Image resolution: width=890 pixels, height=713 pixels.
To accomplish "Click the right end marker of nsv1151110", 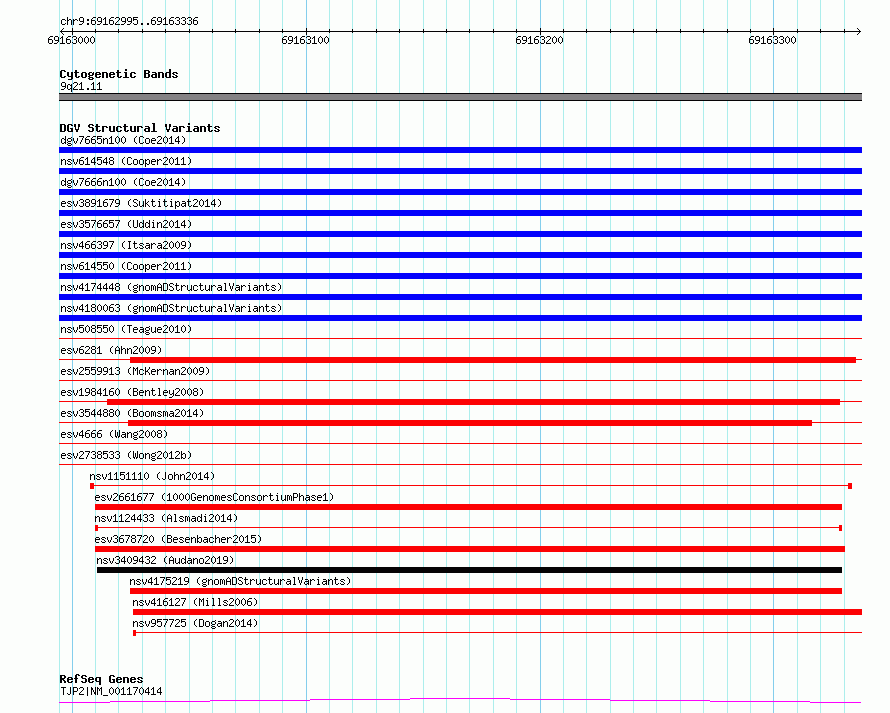I will coord(850,486).
